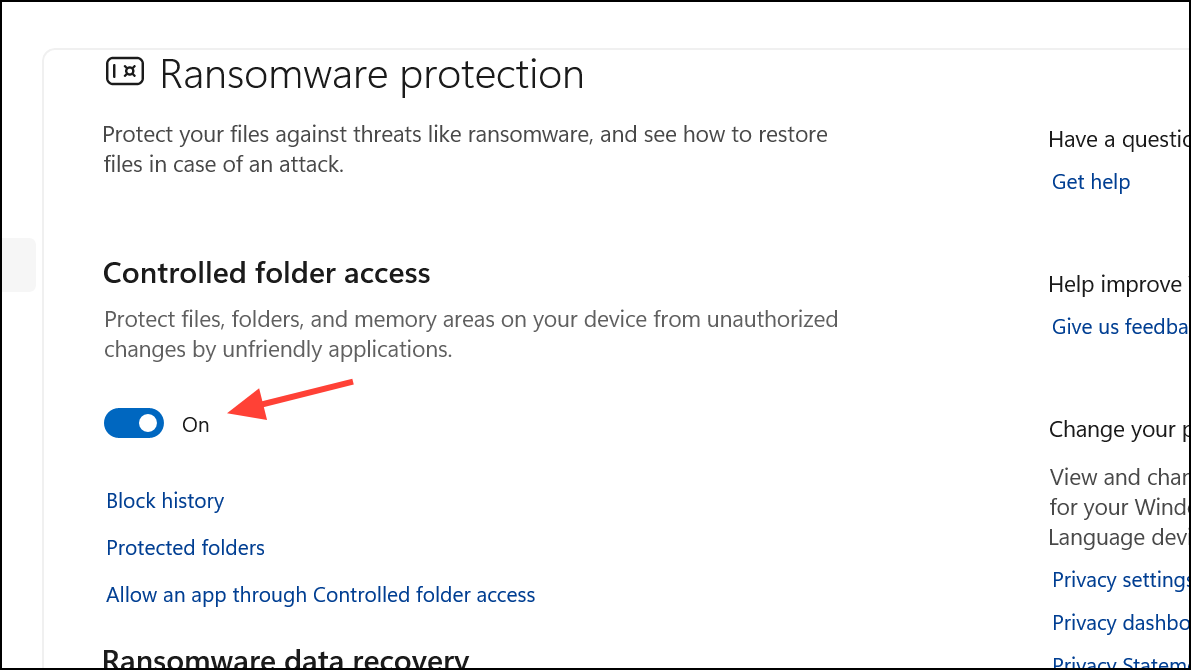1191x670 pixels.
Task: Select the highlighted item in the left sidebar
Action: 18,265
